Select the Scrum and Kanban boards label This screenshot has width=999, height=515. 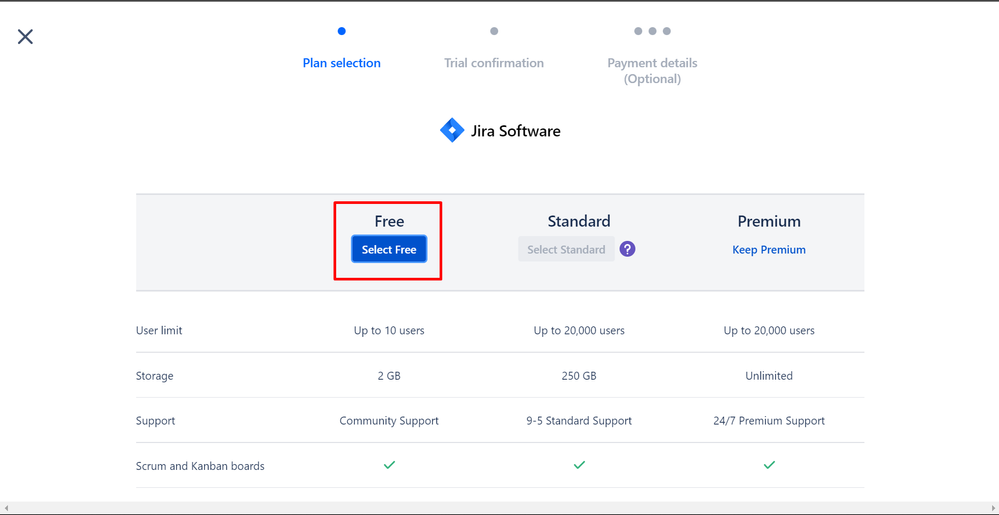click(x=200, y=466)
